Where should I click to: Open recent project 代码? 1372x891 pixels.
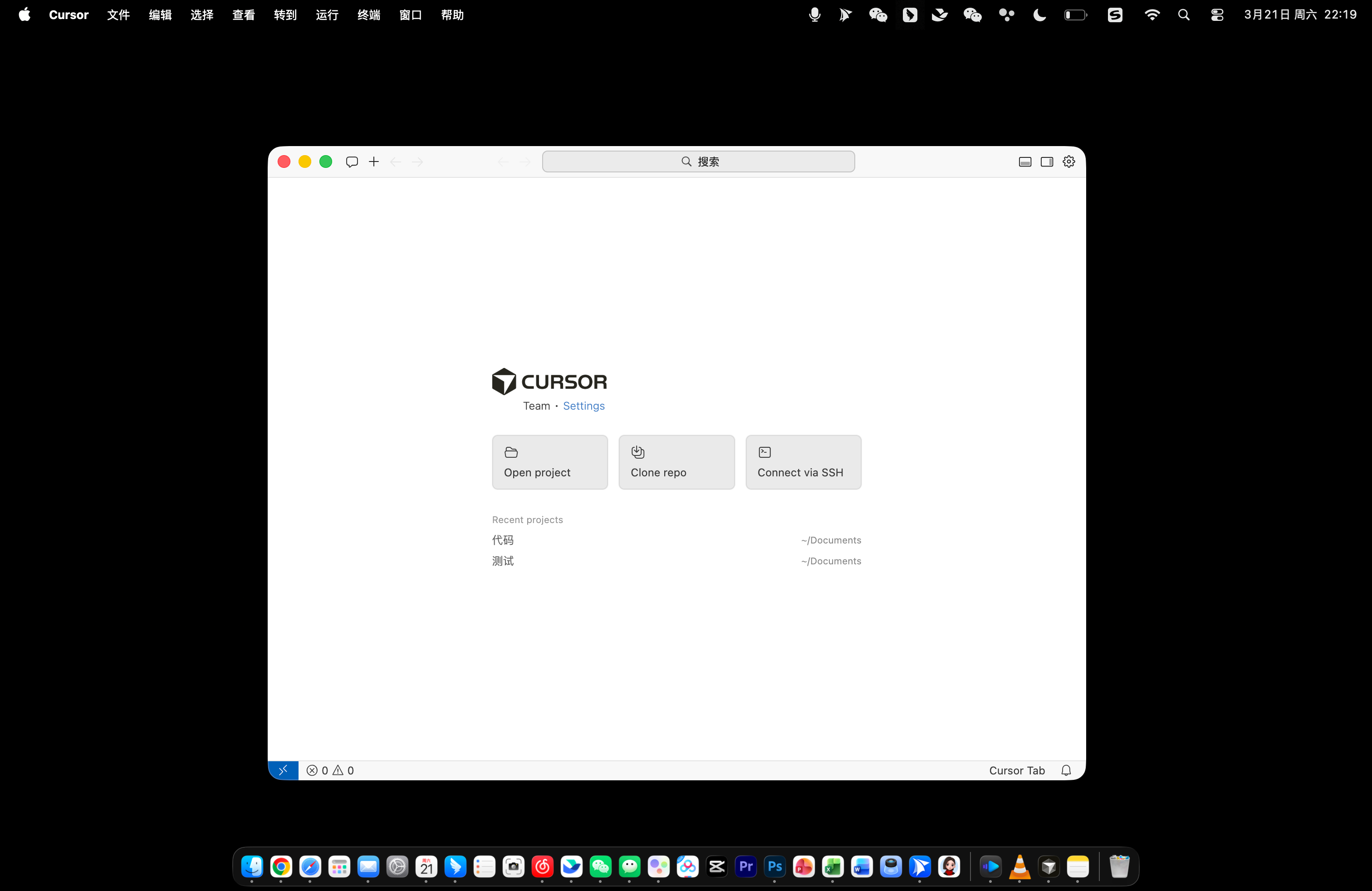503,540
